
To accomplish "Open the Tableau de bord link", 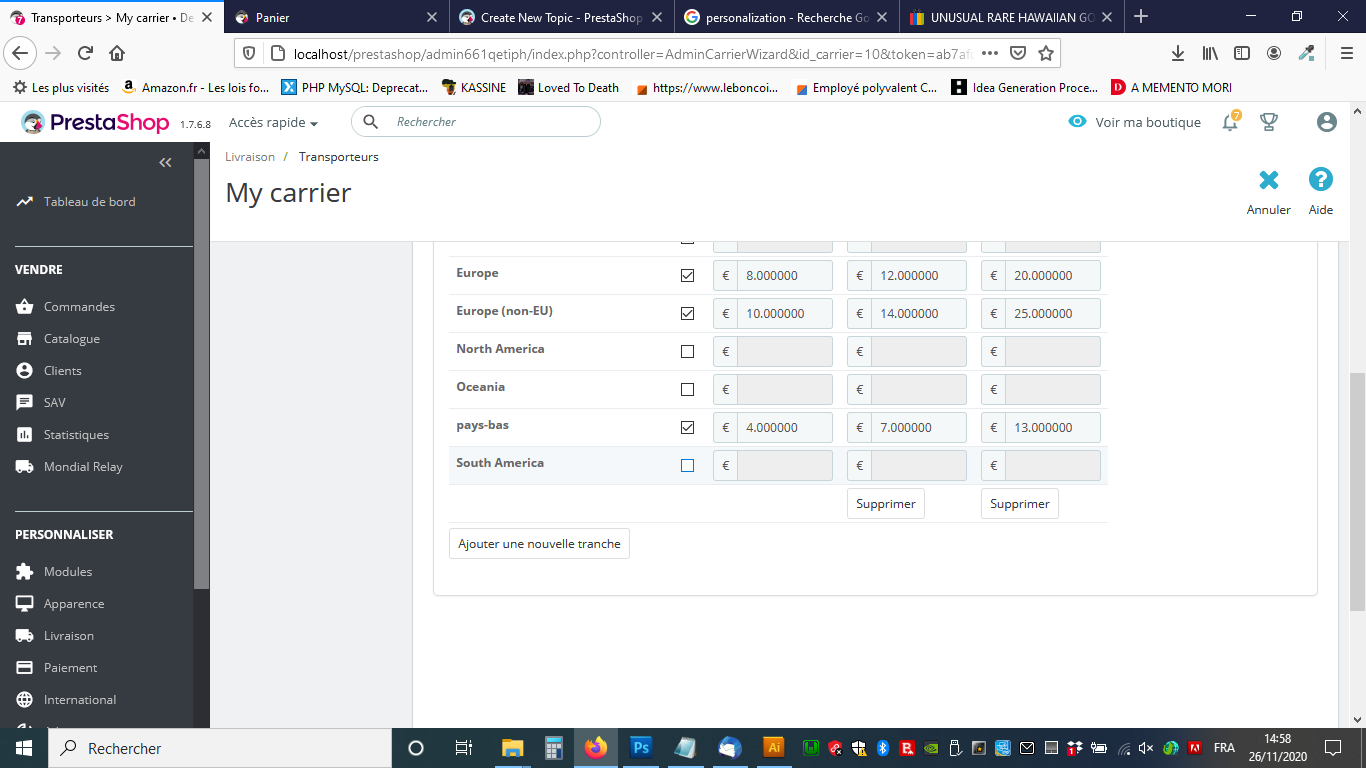I will pos(89,202).
